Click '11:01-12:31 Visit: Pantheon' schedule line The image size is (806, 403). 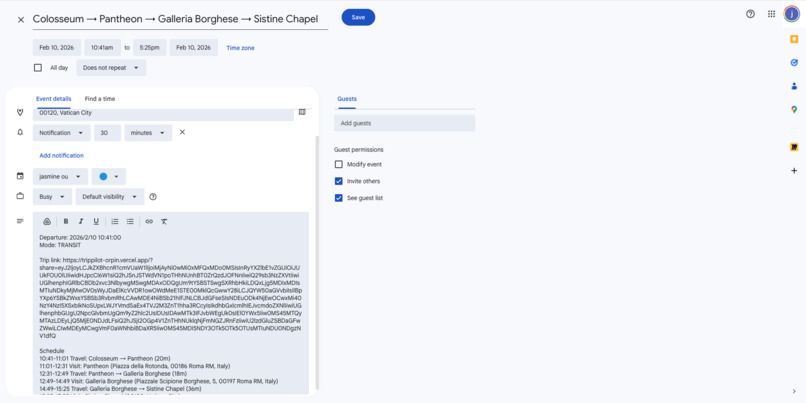[135, 366]
